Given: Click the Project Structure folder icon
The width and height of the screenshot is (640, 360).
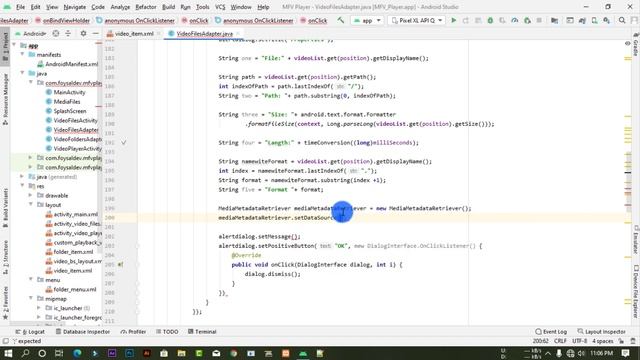Looking at the screenshot, I should [x=554, y=20].
